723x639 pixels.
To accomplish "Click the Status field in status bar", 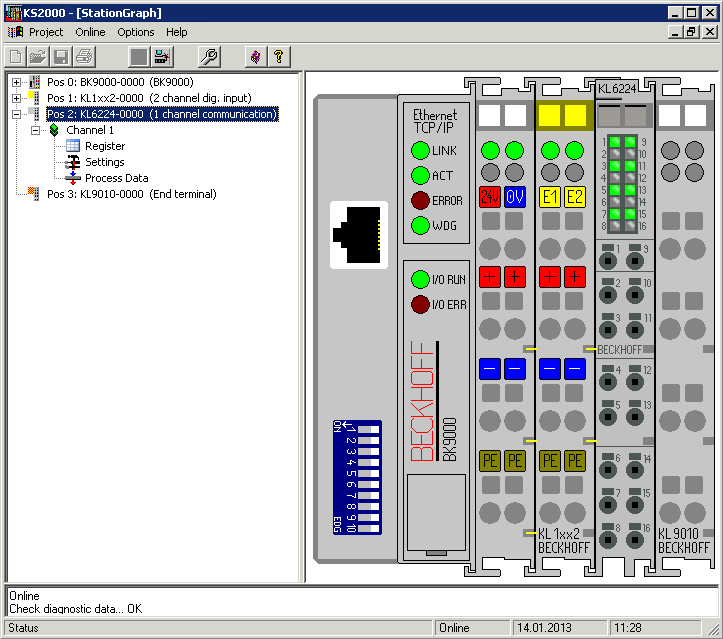I will click(219, 628).
